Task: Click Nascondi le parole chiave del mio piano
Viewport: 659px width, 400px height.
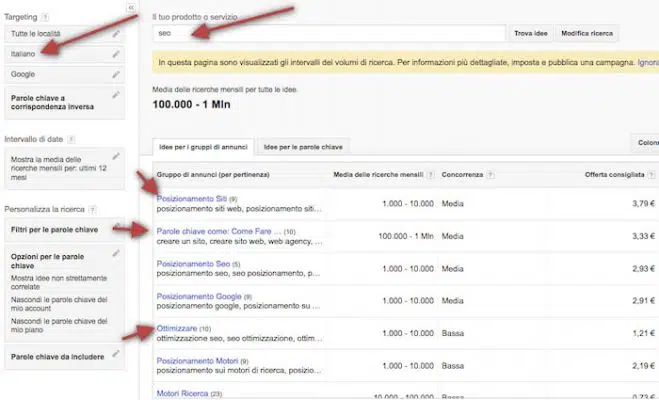Action: [59, 325]
